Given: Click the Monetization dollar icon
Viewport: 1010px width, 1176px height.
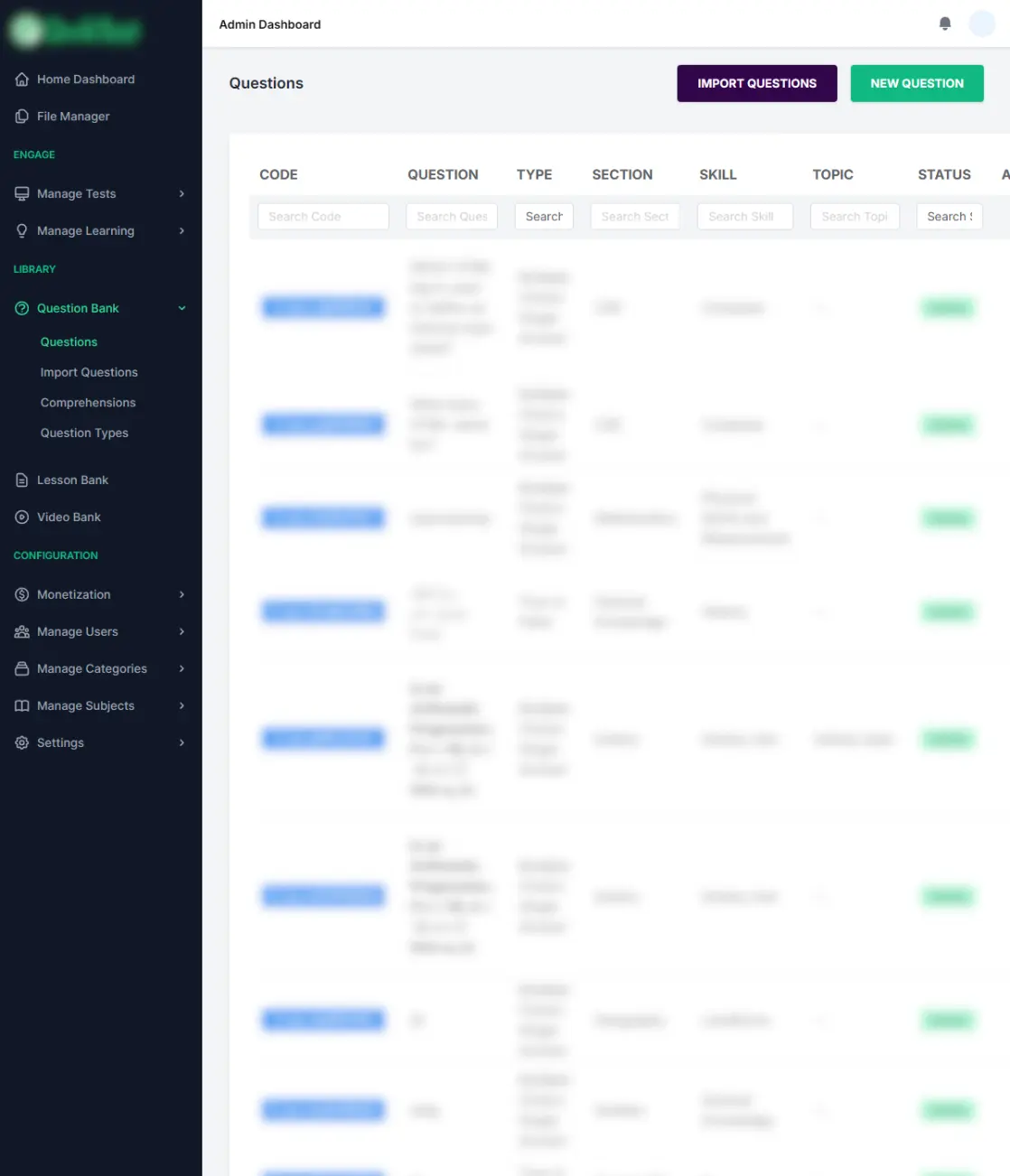Looking at the screenshot, I should (22, 595).
